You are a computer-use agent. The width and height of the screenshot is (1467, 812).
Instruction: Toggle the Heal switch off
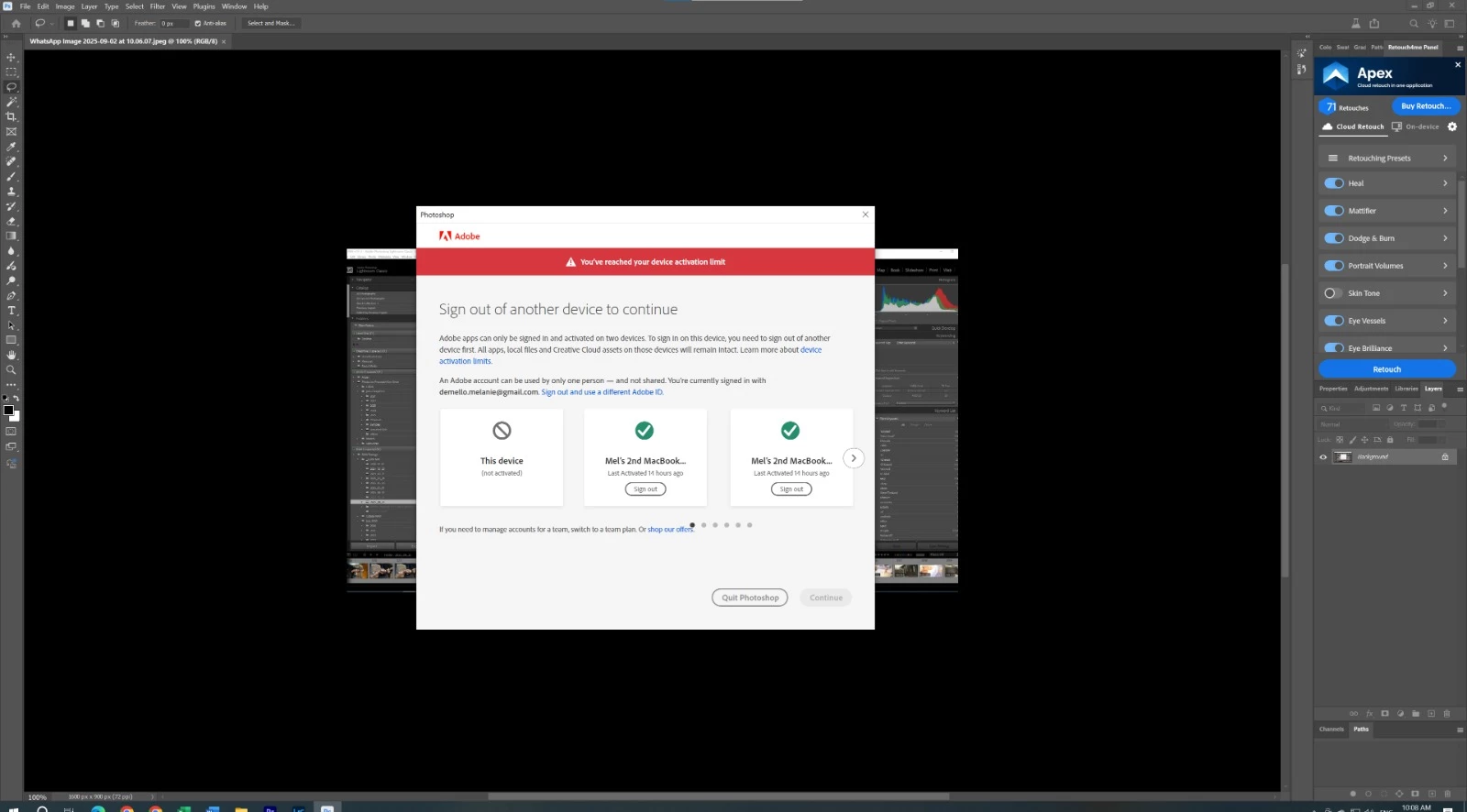(x=1334, y=183)
